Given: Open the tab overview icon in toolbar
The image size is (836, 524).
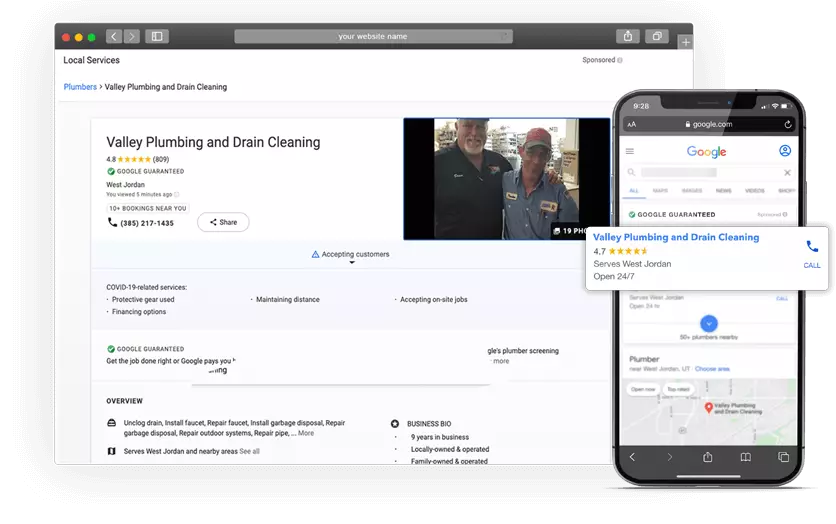Looking at the screenshot, I should pos(657,36).
